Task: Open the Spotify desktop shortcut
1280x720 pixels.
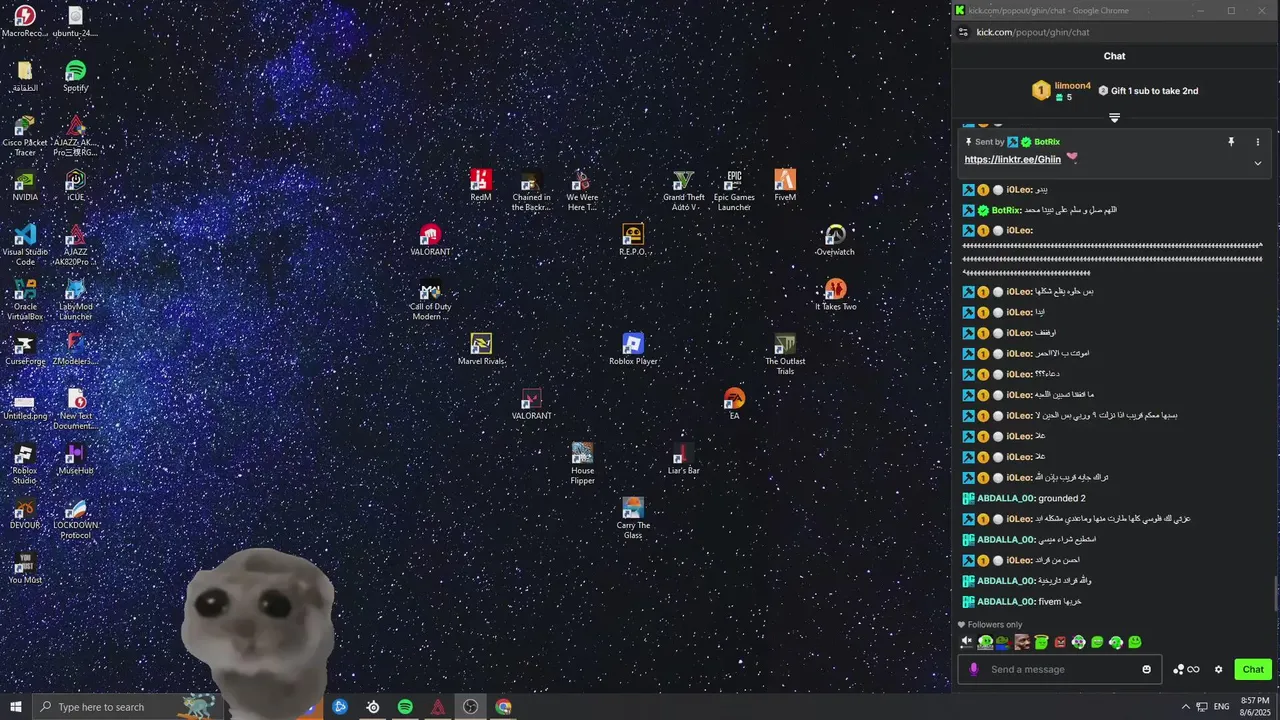Action: pos(75,76)
